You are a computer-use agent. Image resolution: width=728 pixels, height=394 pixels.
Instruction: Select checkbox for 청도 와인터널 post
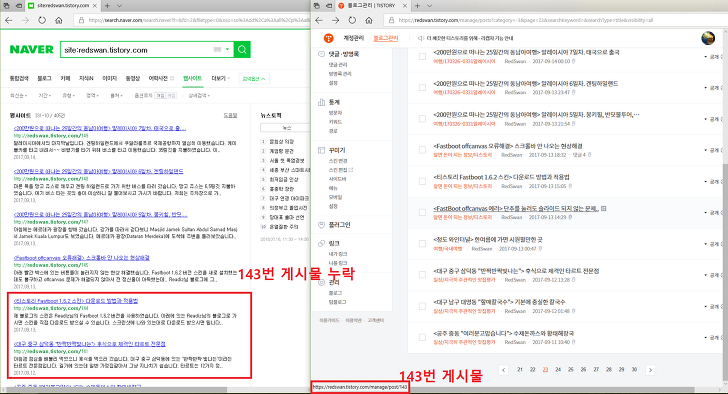click(x=422, y=244)
